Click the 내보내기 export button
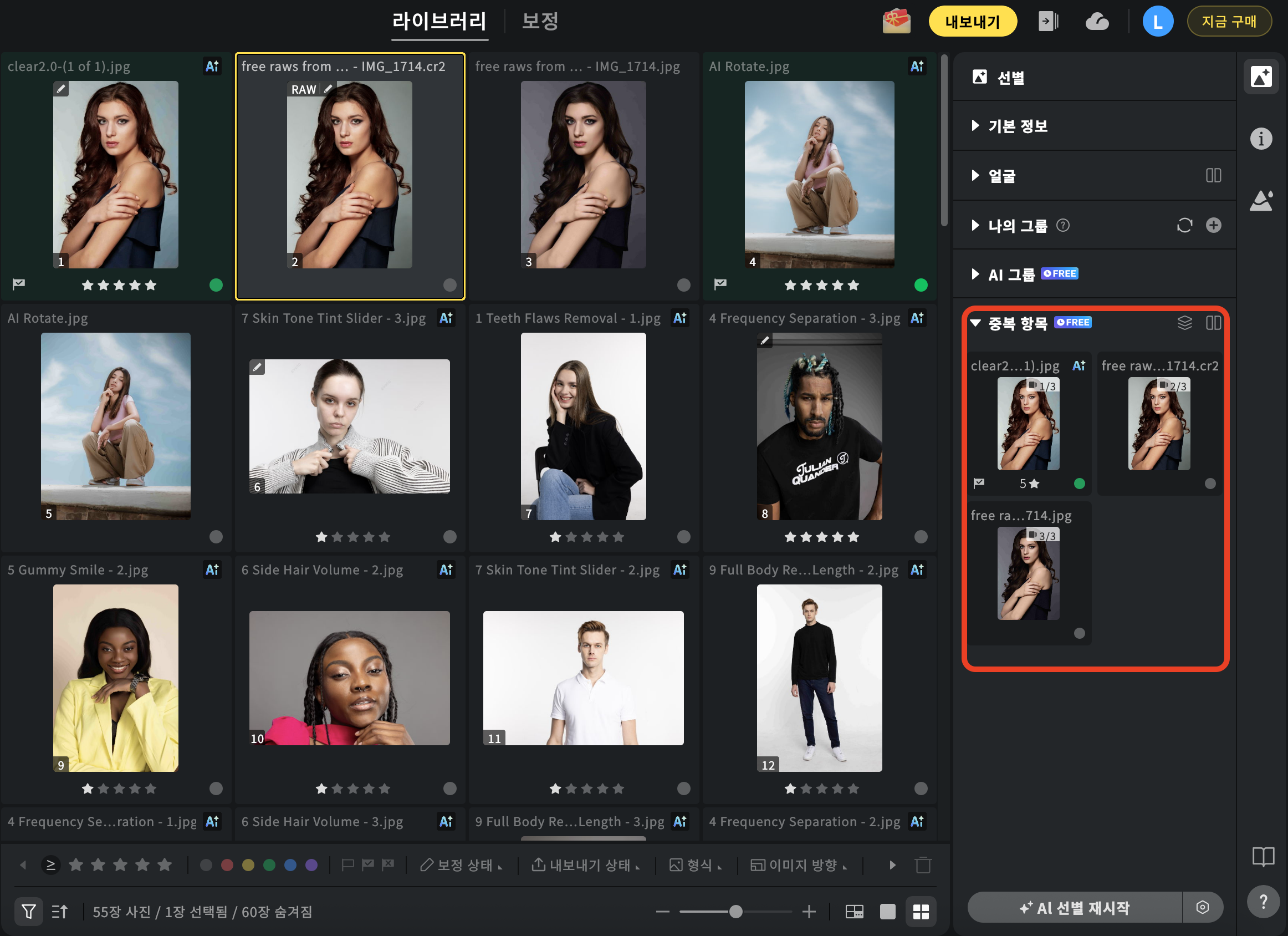Image resolution: width=1288 pixels, height=936 pixels. coord(972,22)
